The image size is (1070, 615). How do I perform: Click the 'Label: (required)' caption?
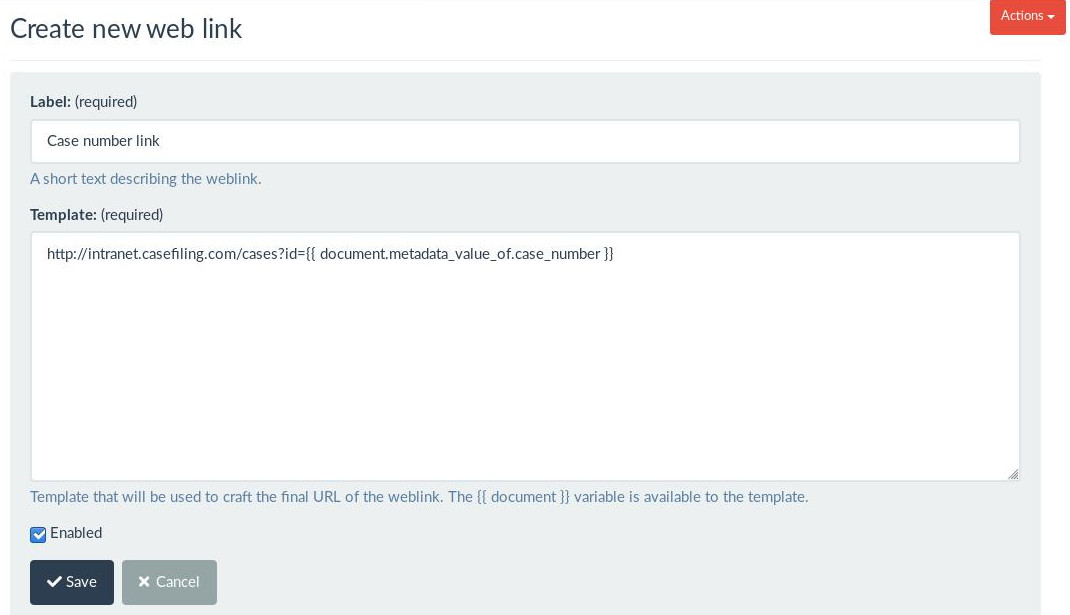point(83,102)
